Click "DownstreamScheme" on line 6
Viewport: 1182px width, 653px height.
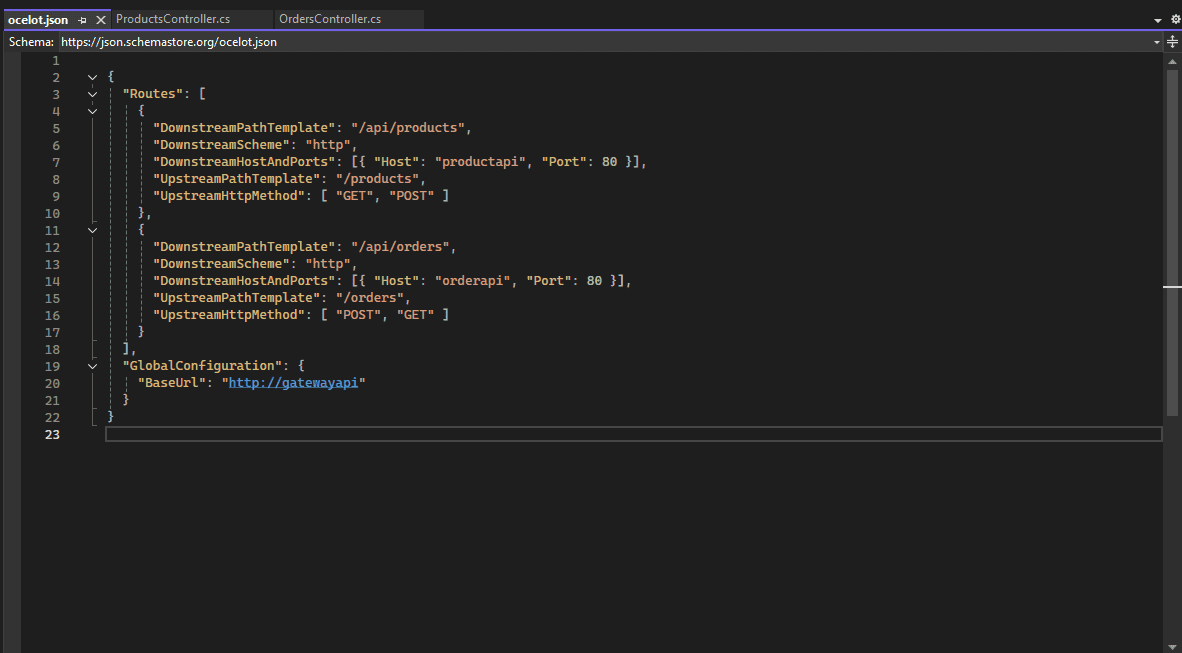coord(221,145)
